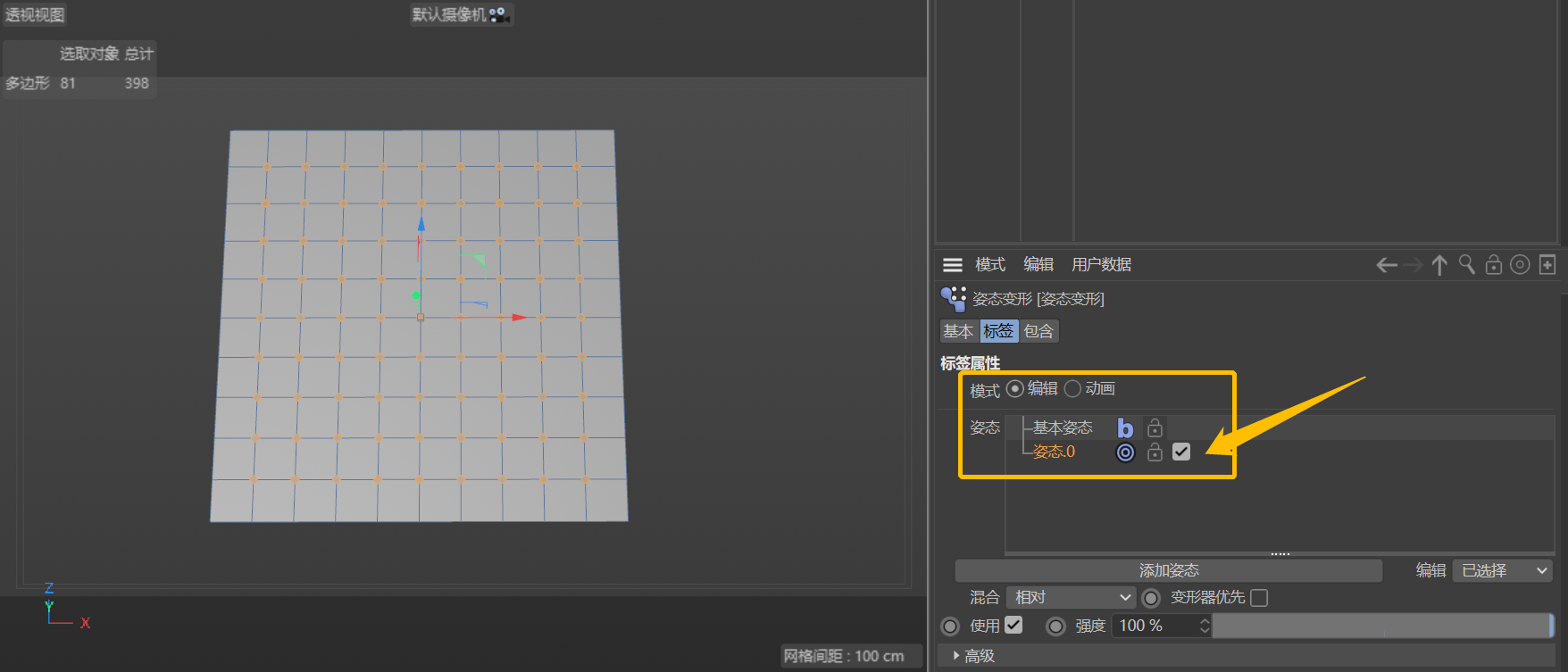The height and width of the screenshot is (672, 1568).
Task: Select the 基本姿态 row
Action: coord(1280,428)
